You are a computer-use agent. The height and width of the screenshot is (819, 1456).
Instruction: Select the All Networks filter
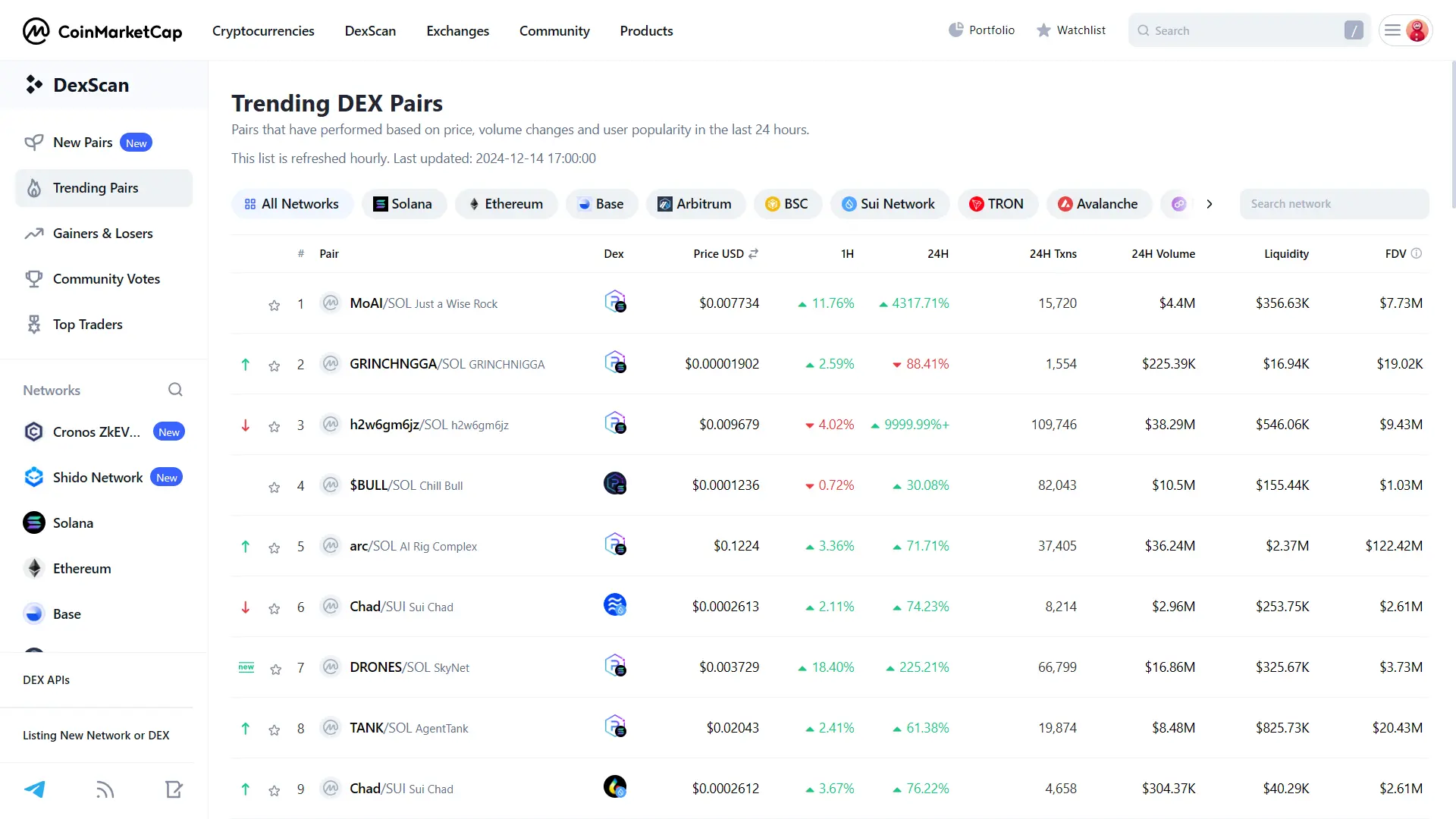(x=292, y=204)
